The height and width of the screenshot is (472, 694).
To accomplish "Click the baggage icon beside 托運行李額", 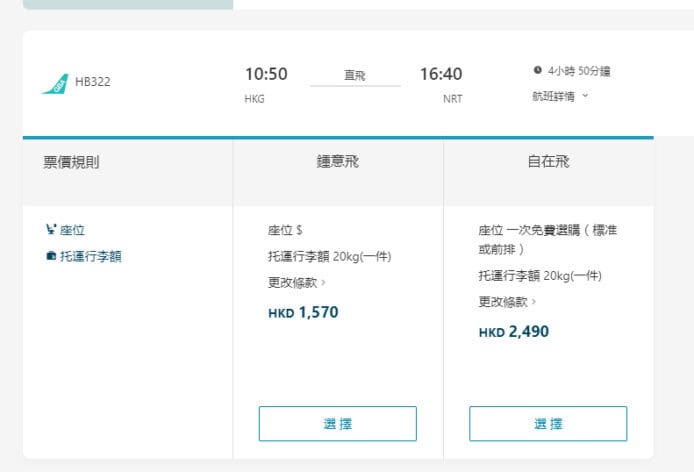I will tap(52, 256).
